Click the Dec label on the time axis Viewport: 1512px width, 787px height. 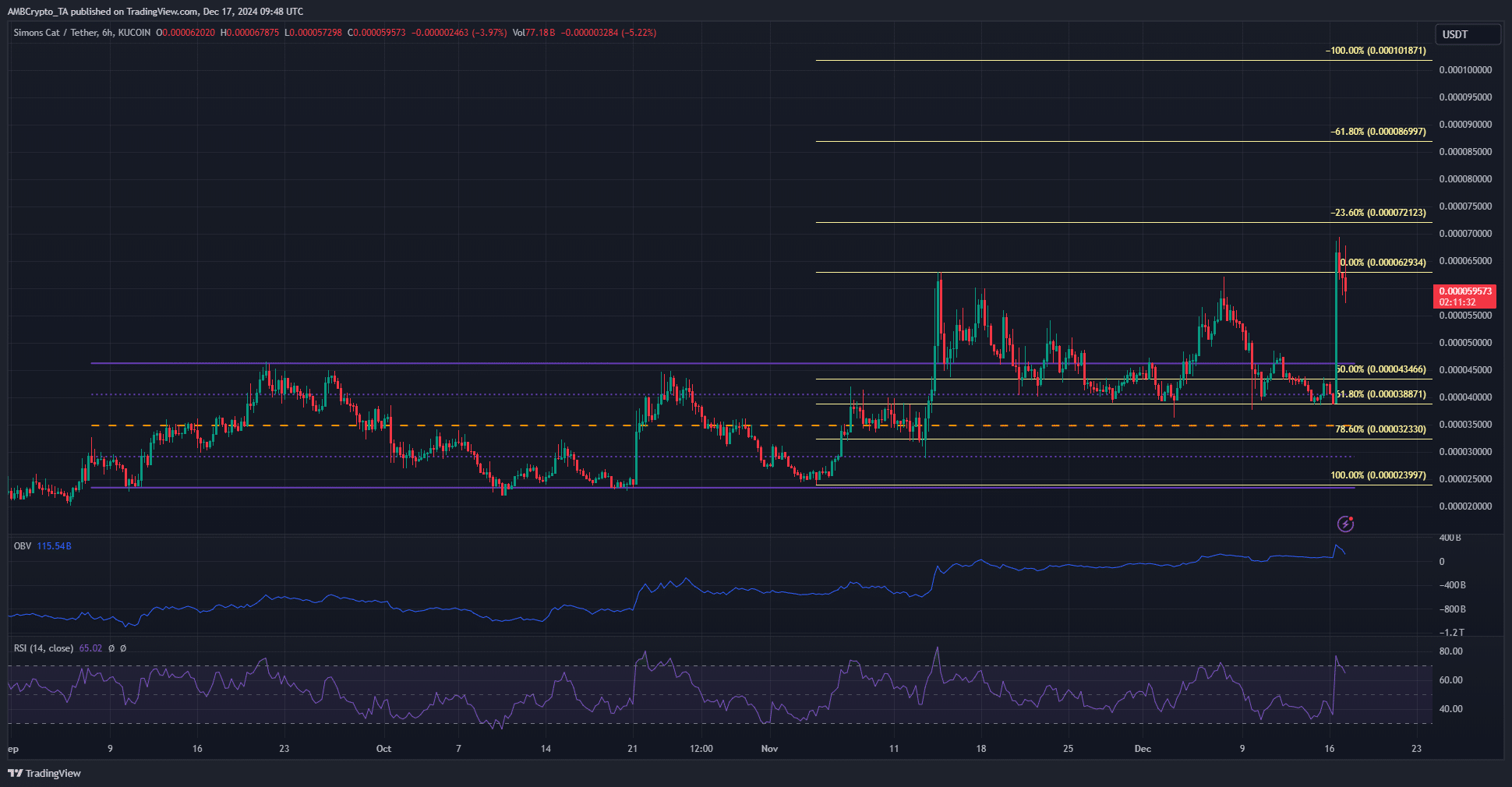click(x=1143, y=748)
